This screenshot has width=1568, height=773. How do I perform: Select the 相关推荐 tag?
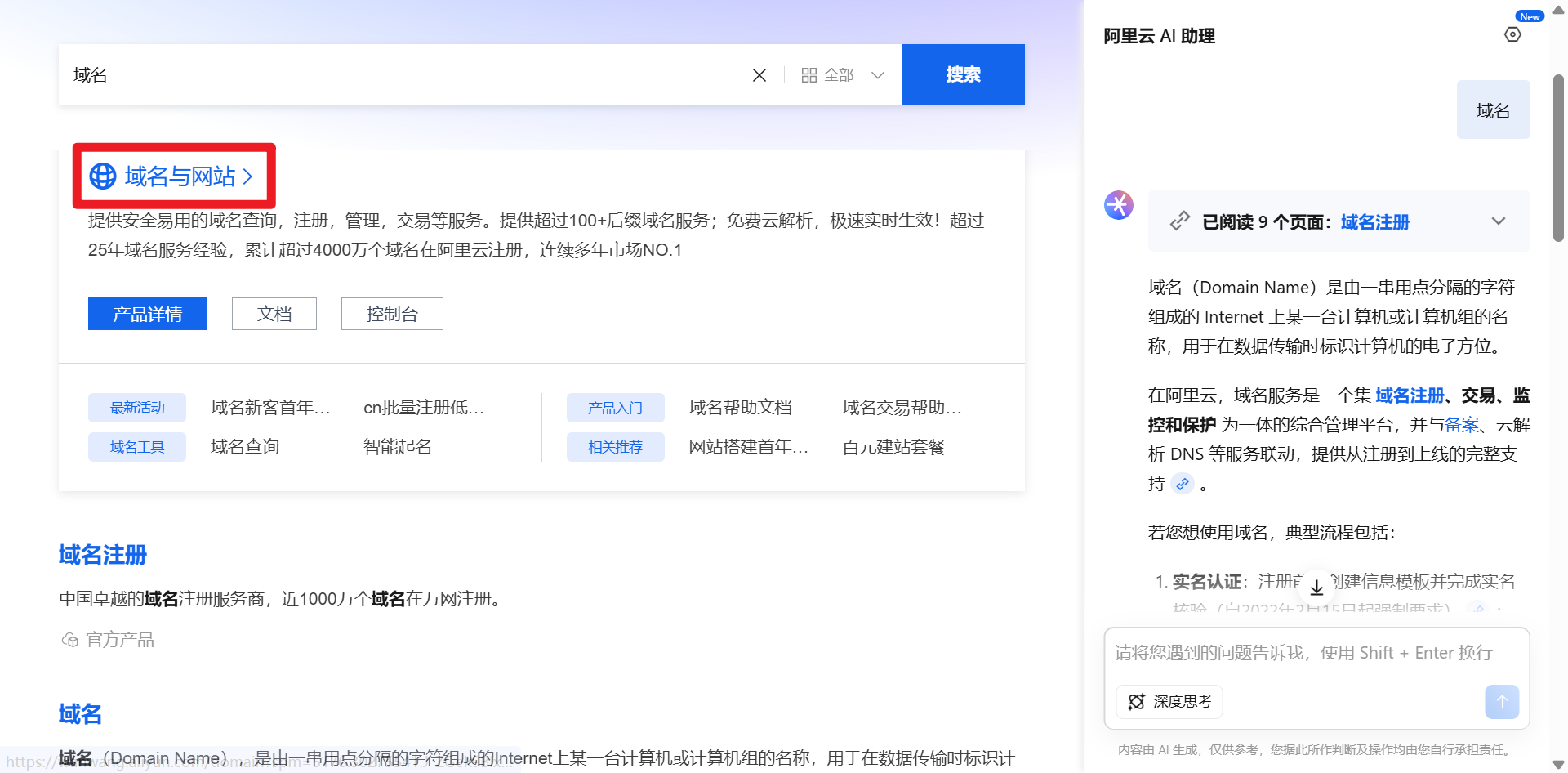tap(616, 447)
